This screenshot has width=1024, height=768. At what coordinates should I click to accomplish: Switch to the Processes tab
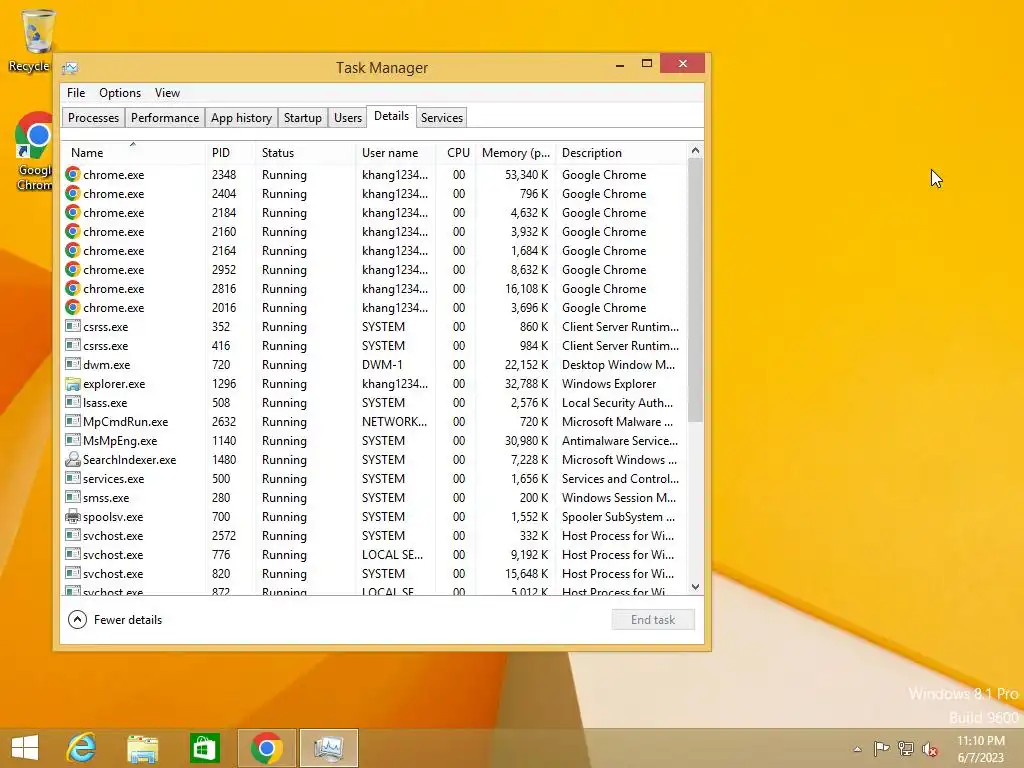point(93,118)
